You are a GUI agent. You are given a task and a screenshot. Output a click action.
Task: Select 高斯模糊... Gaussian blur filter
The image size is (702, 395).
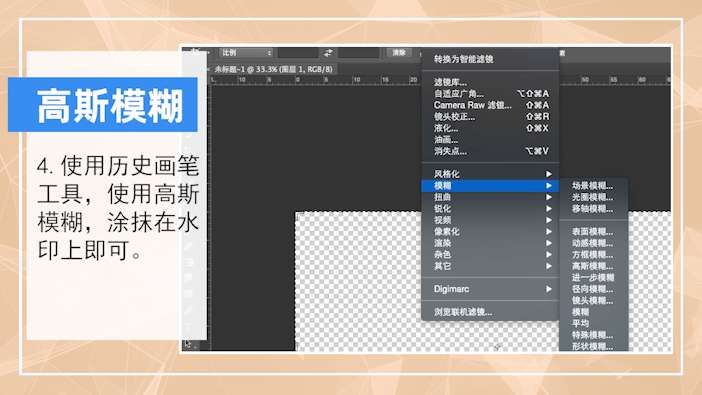point(593,266)
